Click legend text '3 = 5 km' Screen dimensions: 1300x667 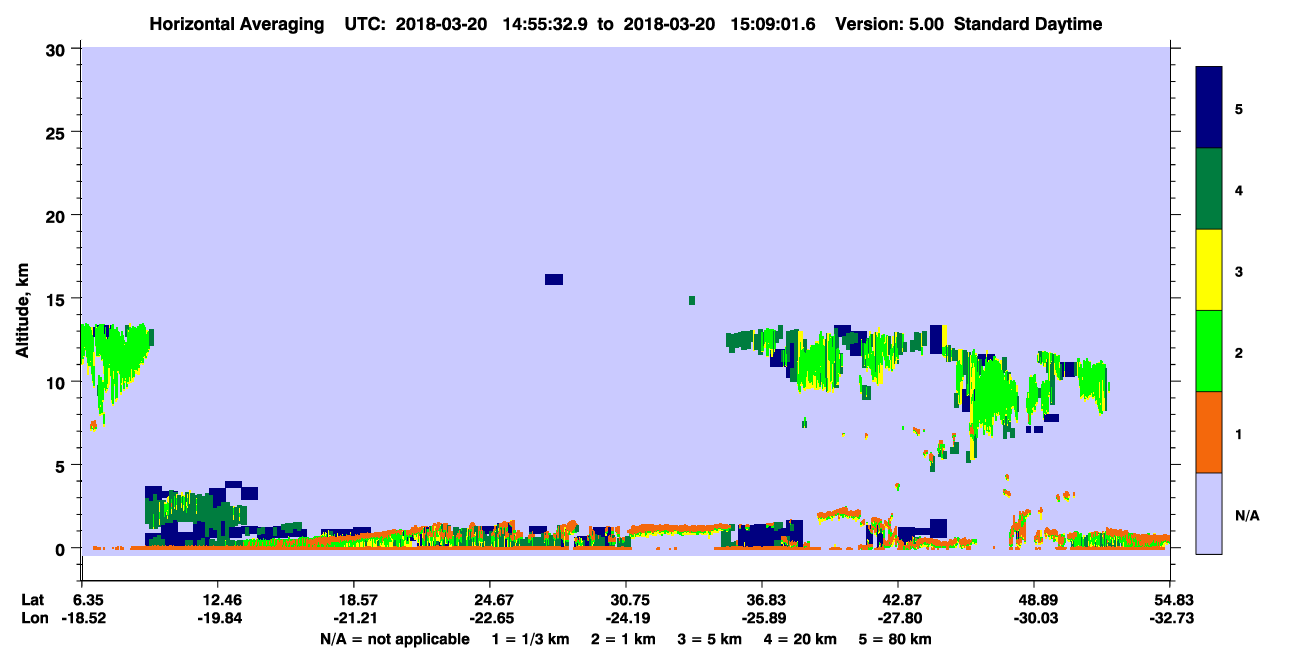point(710,639)
